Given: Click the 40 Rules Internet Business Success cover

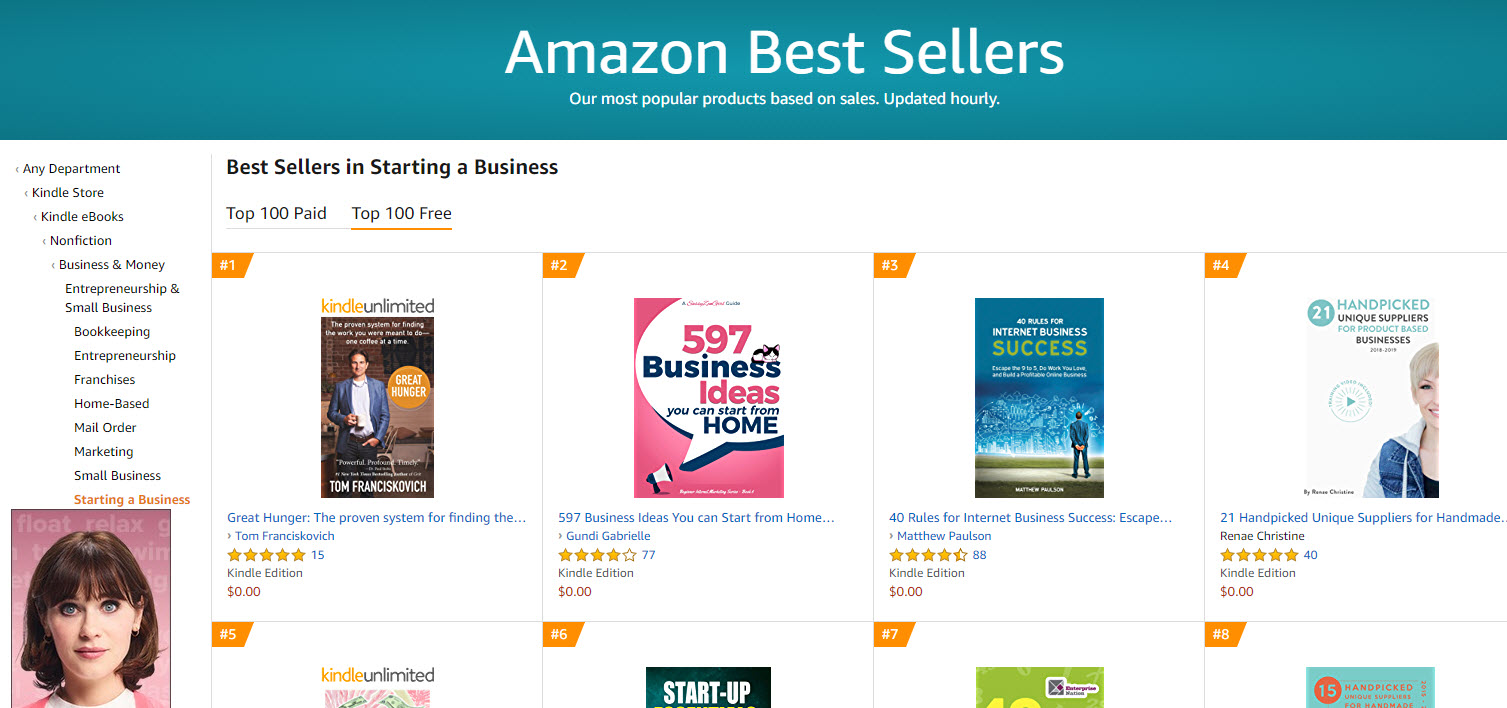Looking at the screenshot, I should point(1039,398).
